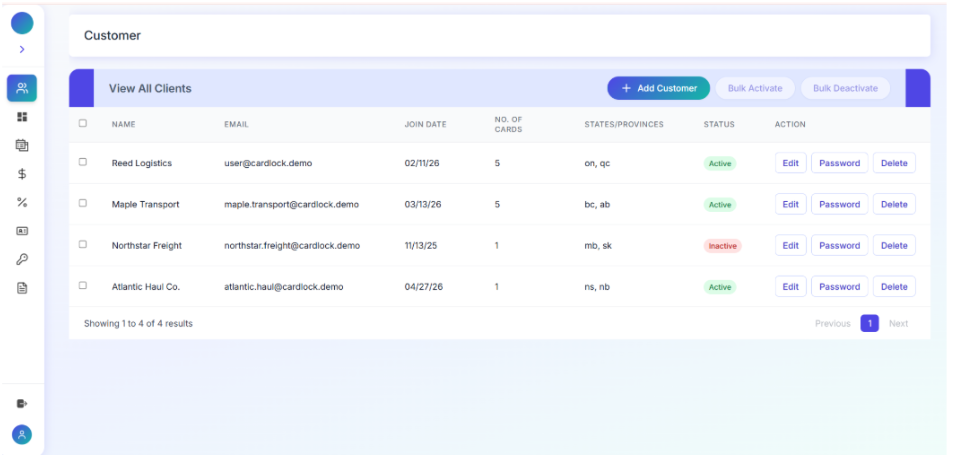The image size is (954, 459).
Task: Click the round app logo at top
Action: (22, 23)
